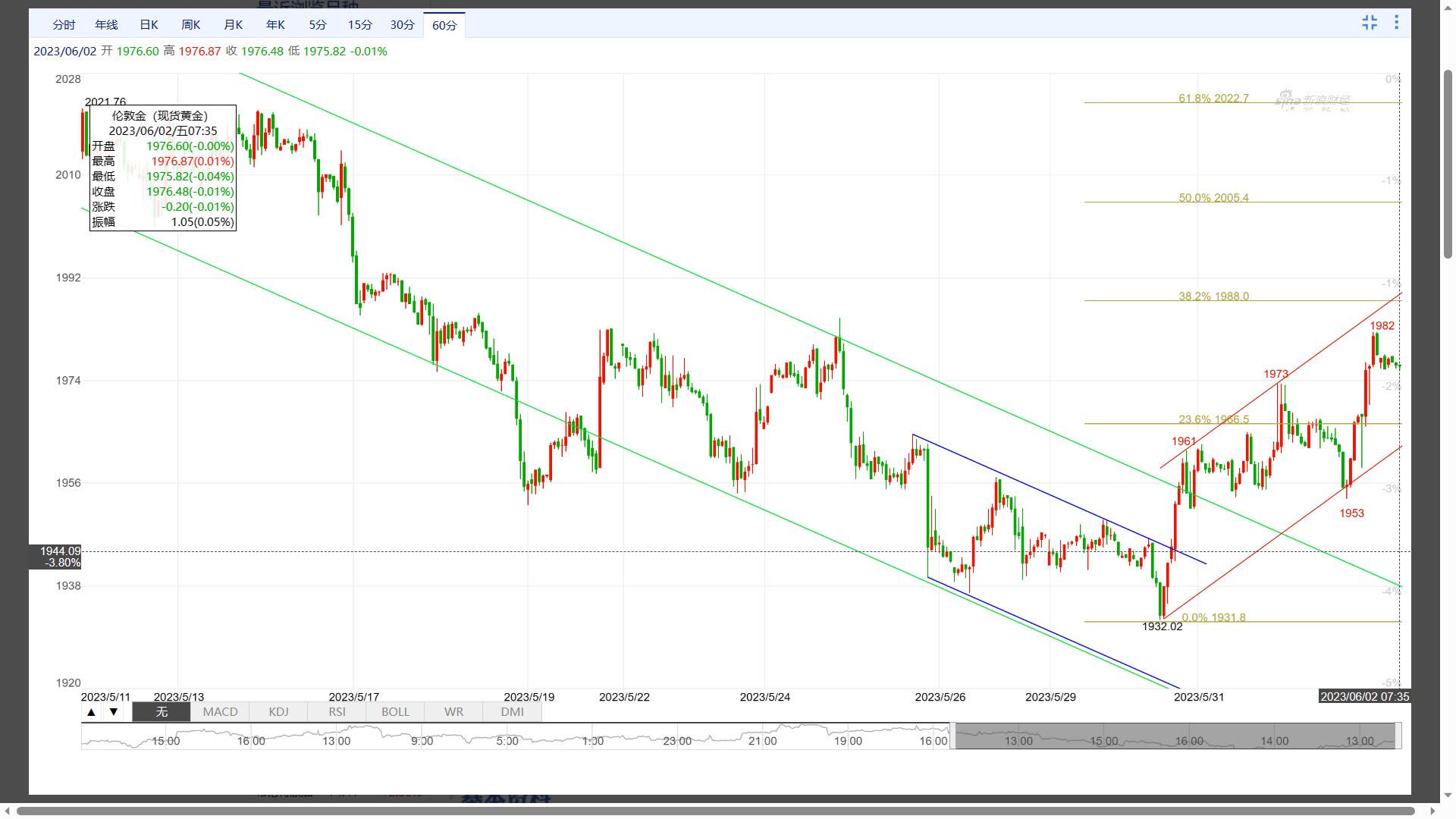Enable the MACD indicator
1456x819 pixels.
pyautogui.click(x=220, y=712)
